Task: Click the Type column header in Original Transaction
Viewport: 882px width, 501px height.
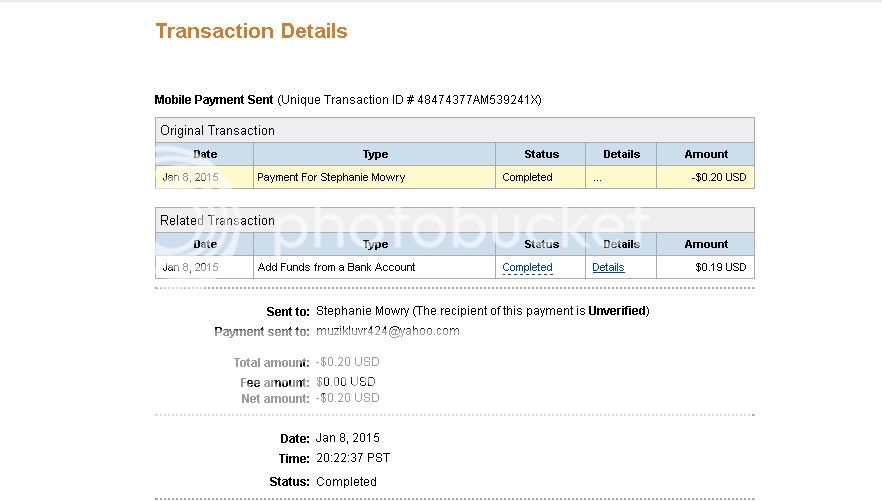Action: pos(375,154)
